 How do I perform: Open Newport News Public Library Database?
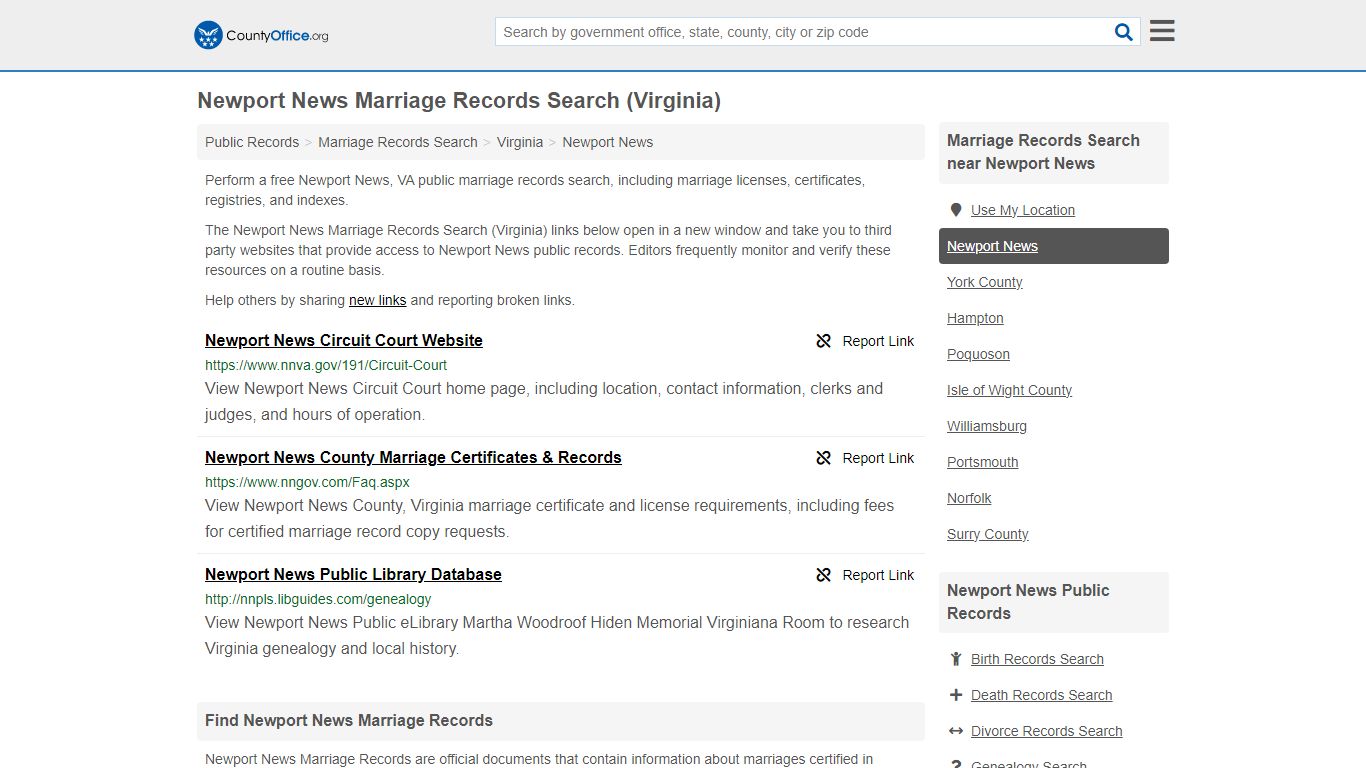[x=353, y=574]
